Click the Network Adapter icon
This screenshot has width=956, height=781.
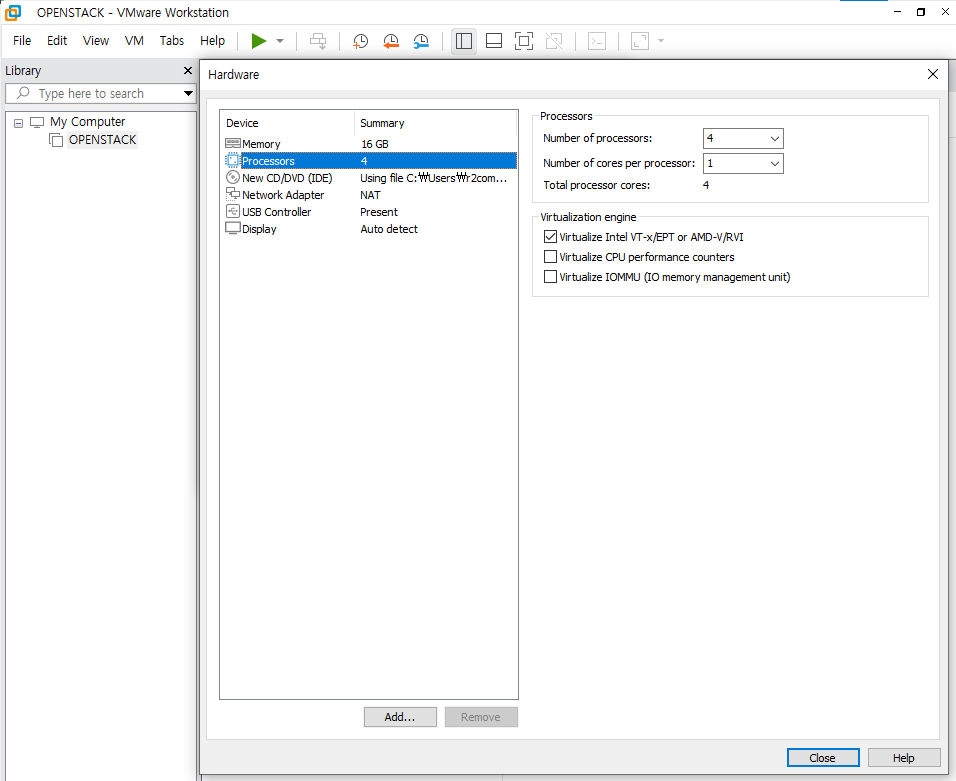233,194
